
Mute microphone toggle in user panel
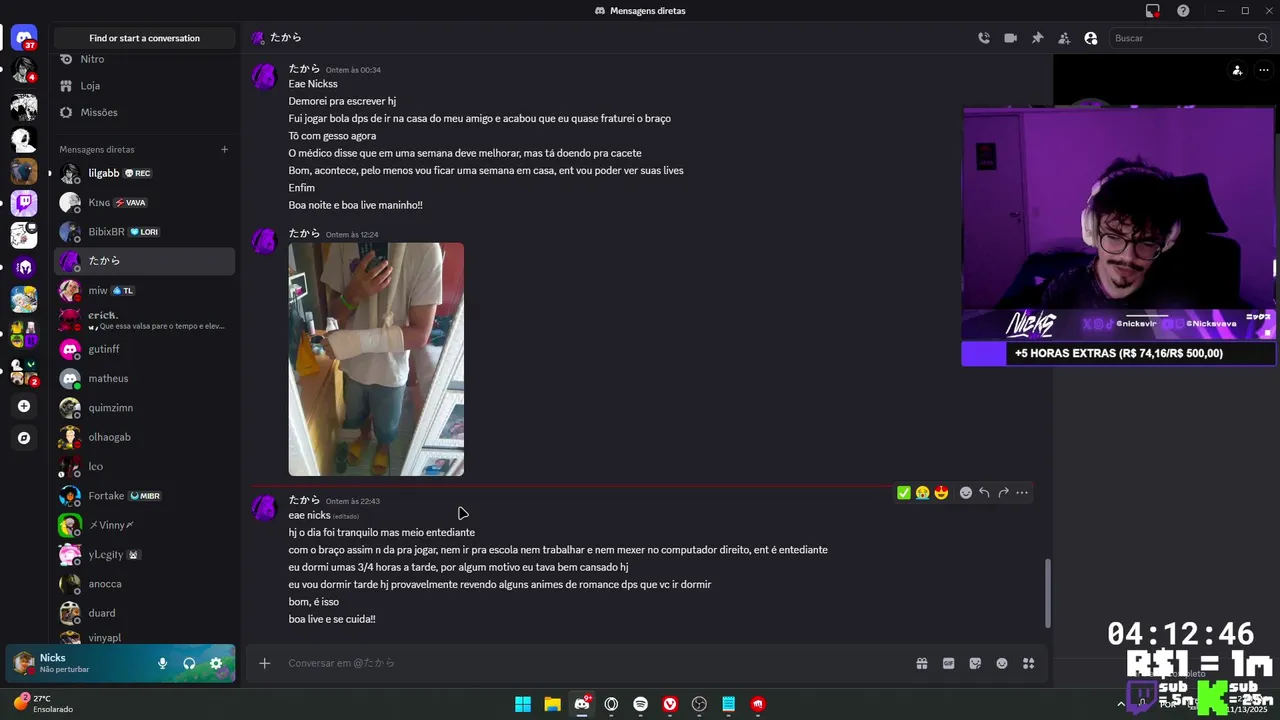point(162,663)
